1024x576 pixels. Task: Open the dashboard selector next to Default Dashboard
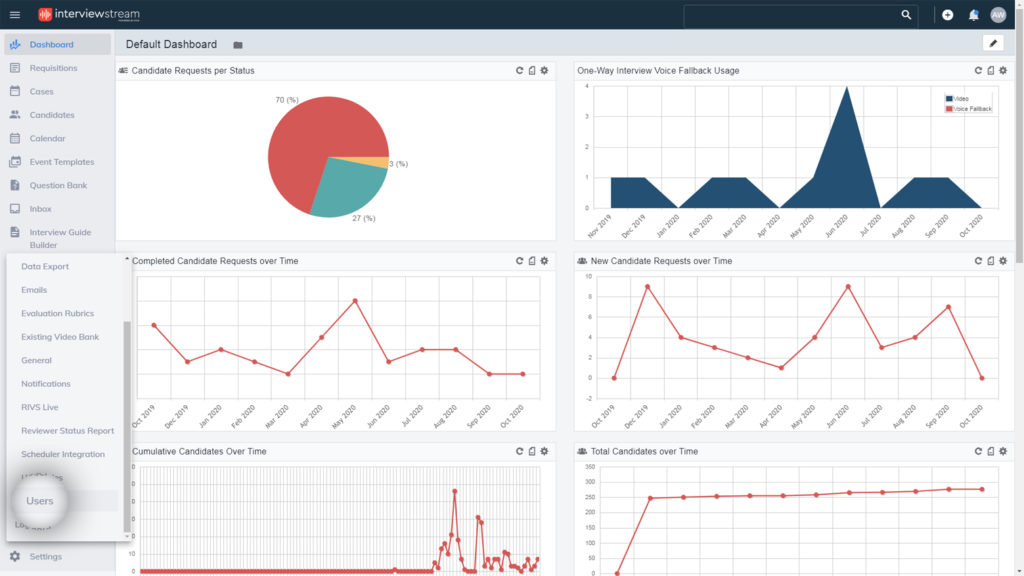click(x=237, y=44)
